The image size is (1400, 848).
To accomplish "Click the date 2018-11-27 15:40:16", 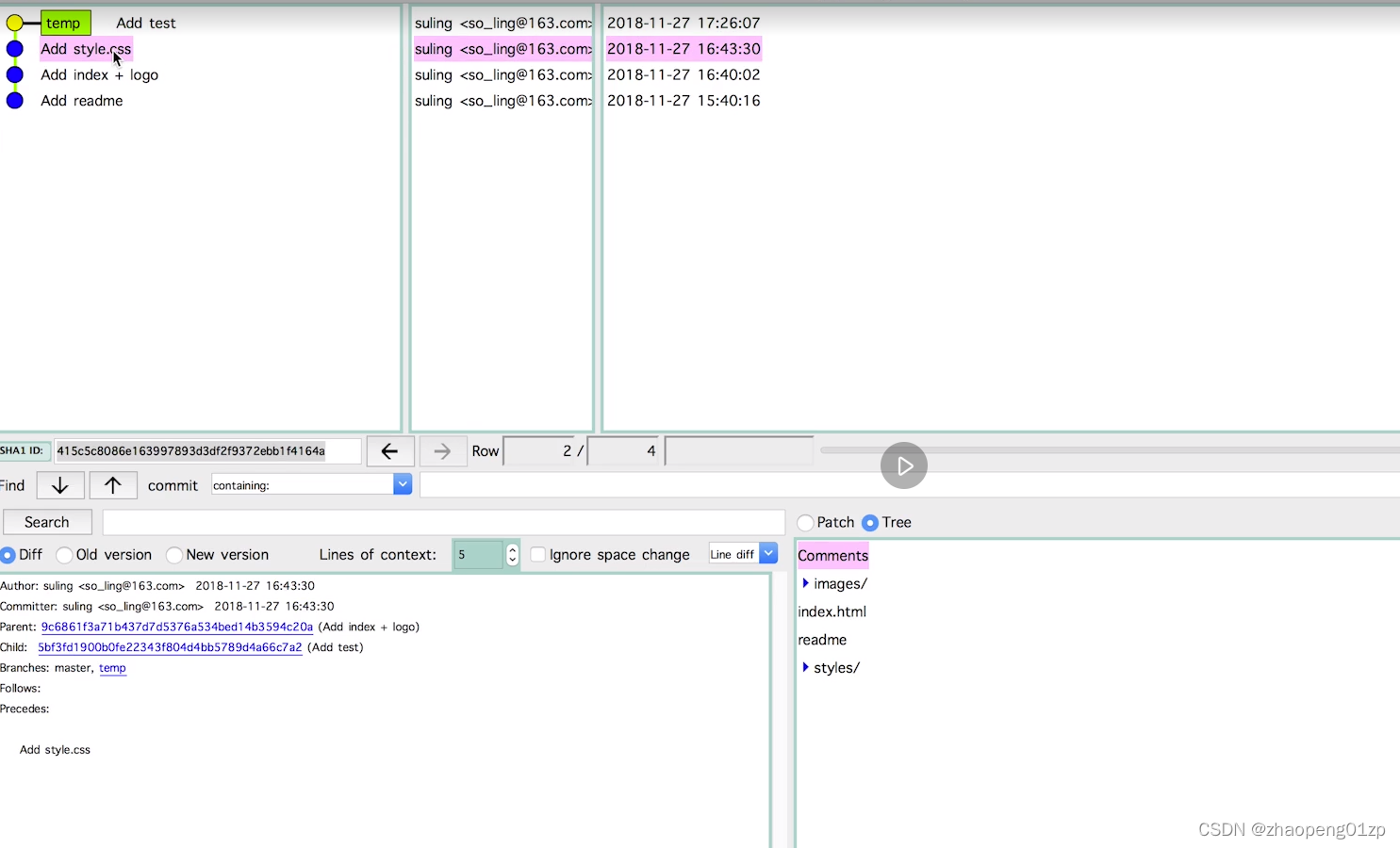I will point(684,101).
